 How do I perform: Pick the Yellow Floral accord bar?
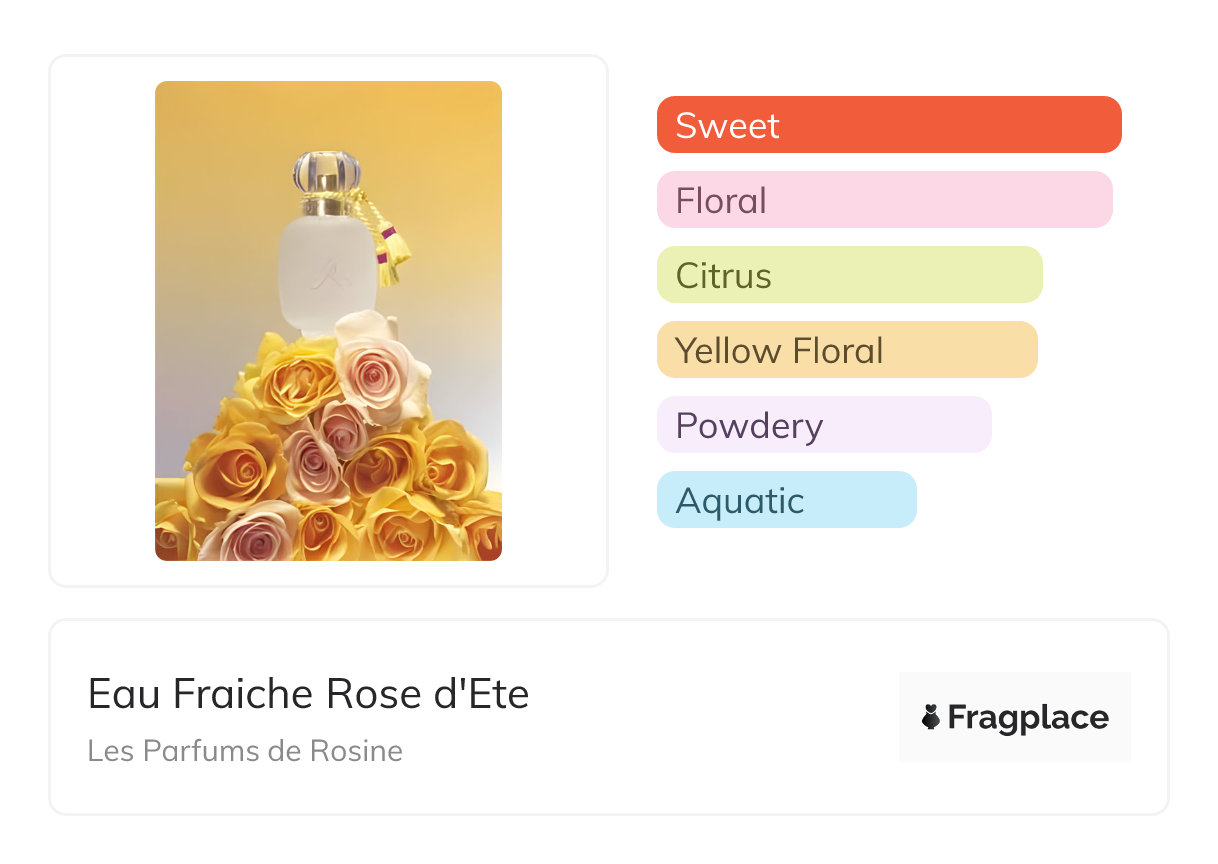pyautogui.click(x=847, y=350)
